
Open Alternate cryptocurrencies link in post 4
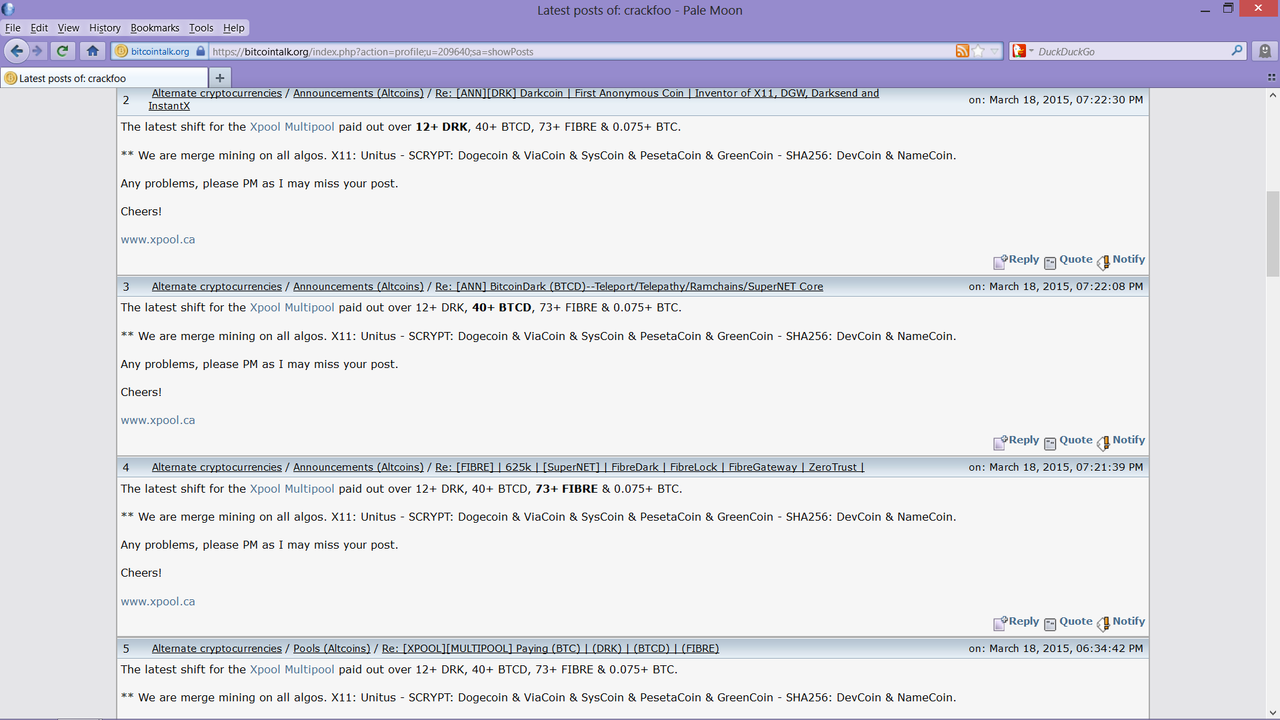click(217, 467)
